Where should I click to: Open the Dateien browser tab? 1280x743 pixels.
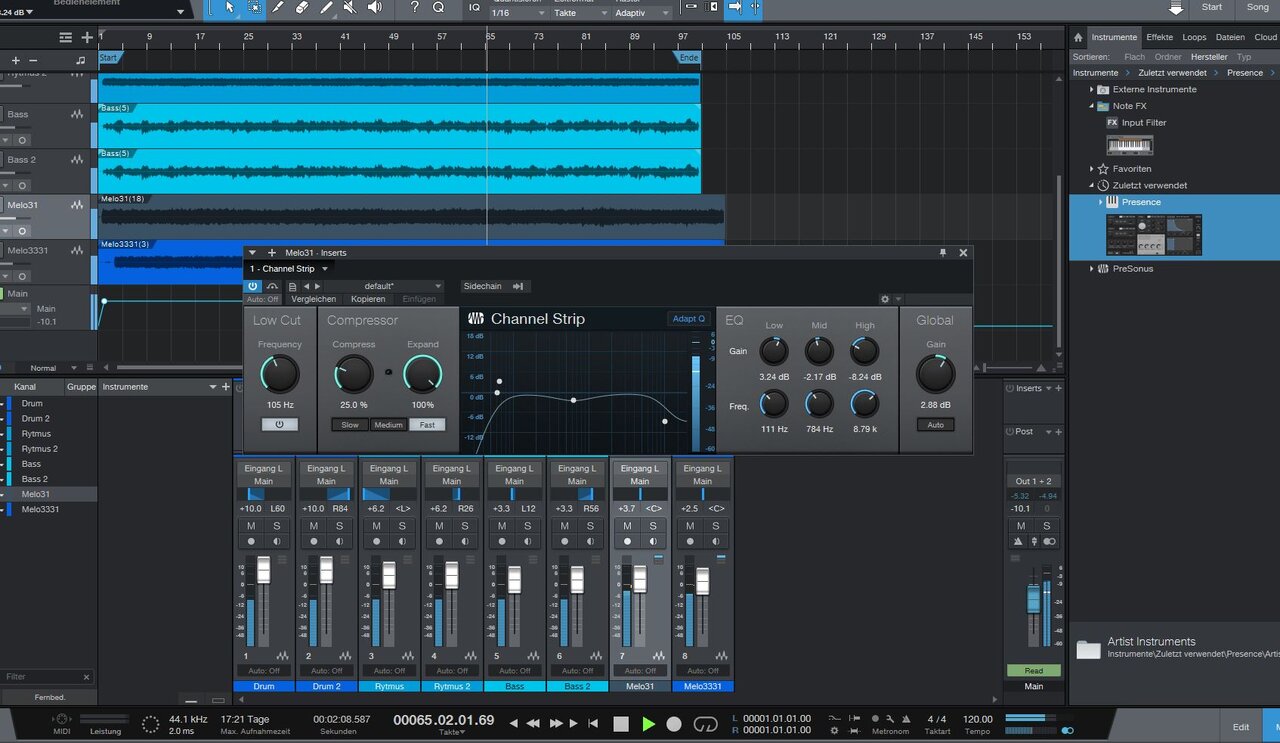1230,37
